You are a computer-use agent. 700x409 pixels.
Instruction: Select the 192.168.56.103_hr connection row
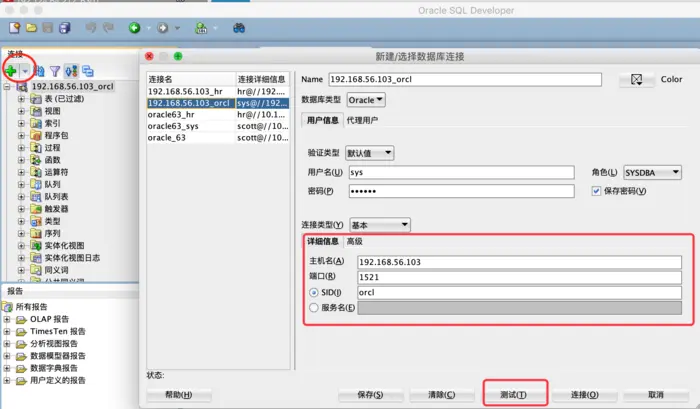(218, 92)
